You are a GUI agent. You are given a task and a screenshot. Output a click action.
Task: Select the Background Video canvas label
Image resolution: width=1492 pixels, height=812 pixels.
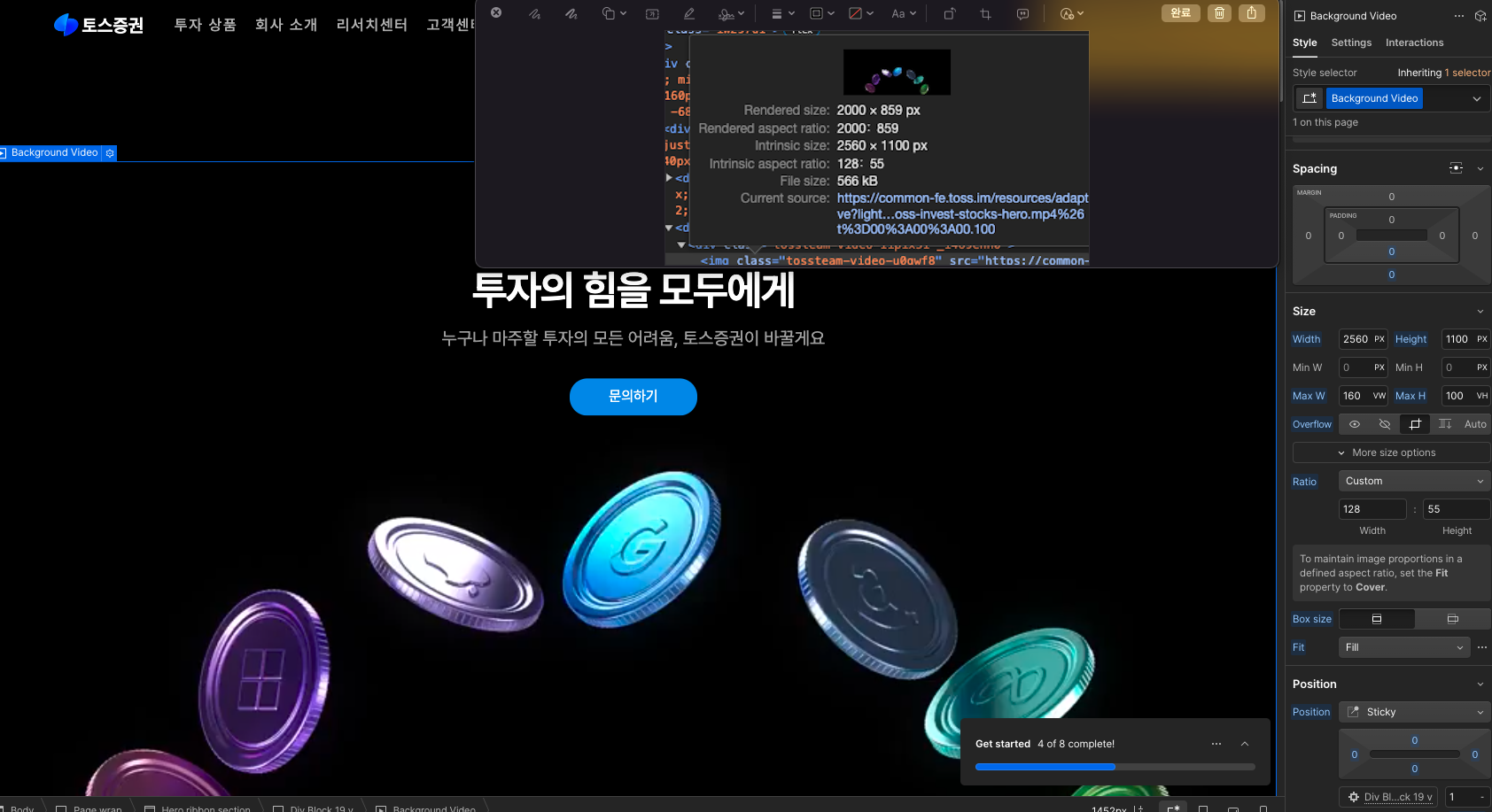coord(54,153)
